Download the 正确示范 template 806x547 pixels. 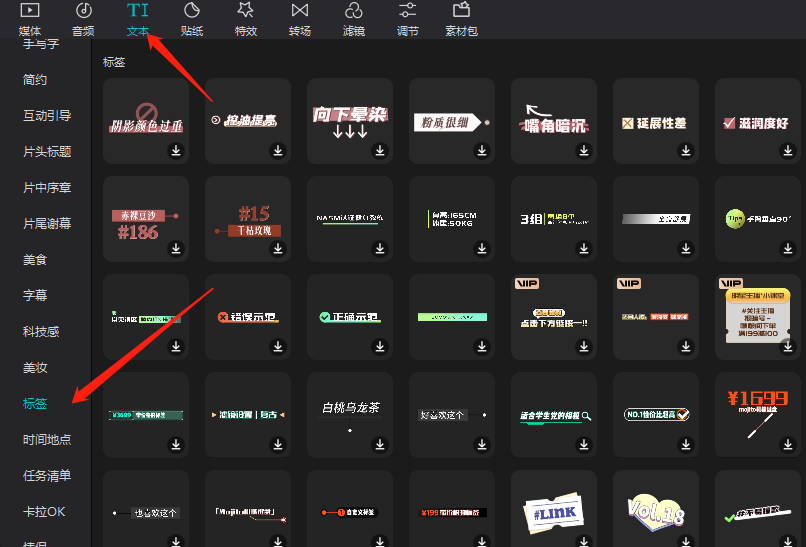(x=380, y=347)
